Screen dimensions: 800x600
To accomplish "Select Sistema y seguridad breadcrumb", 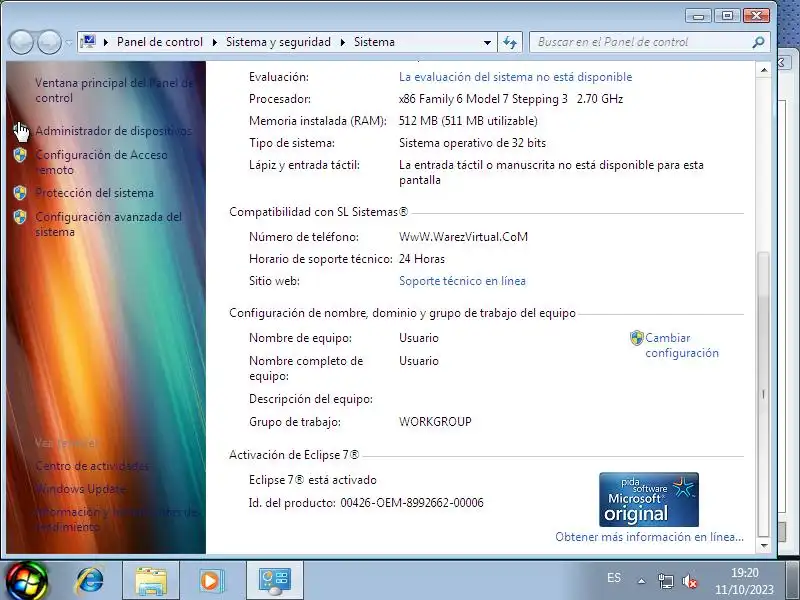I will [278, 42].
